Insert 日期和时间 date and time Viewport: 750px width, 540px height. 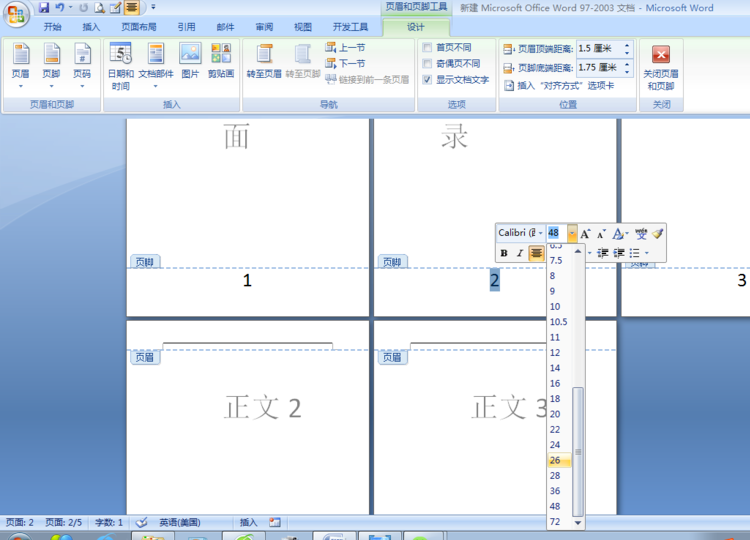pos(121,66)
